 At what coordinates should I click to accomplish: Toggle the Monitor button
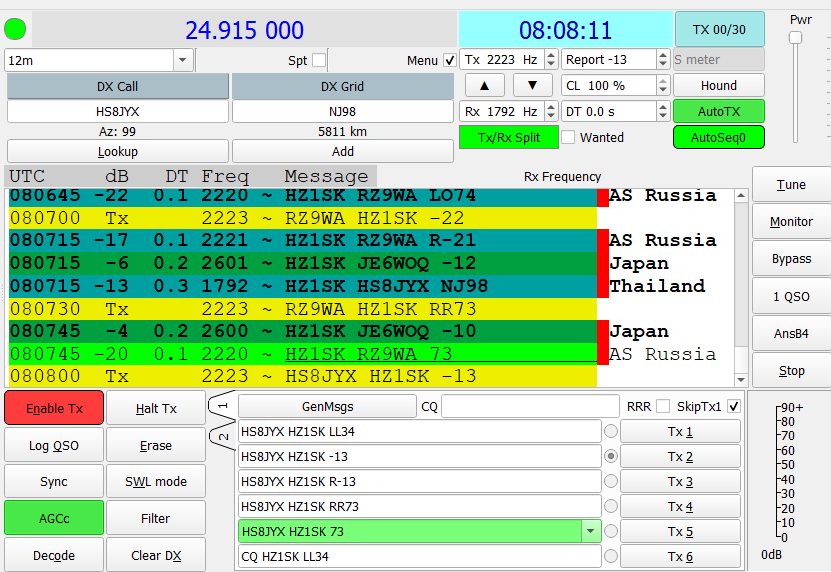791,222
